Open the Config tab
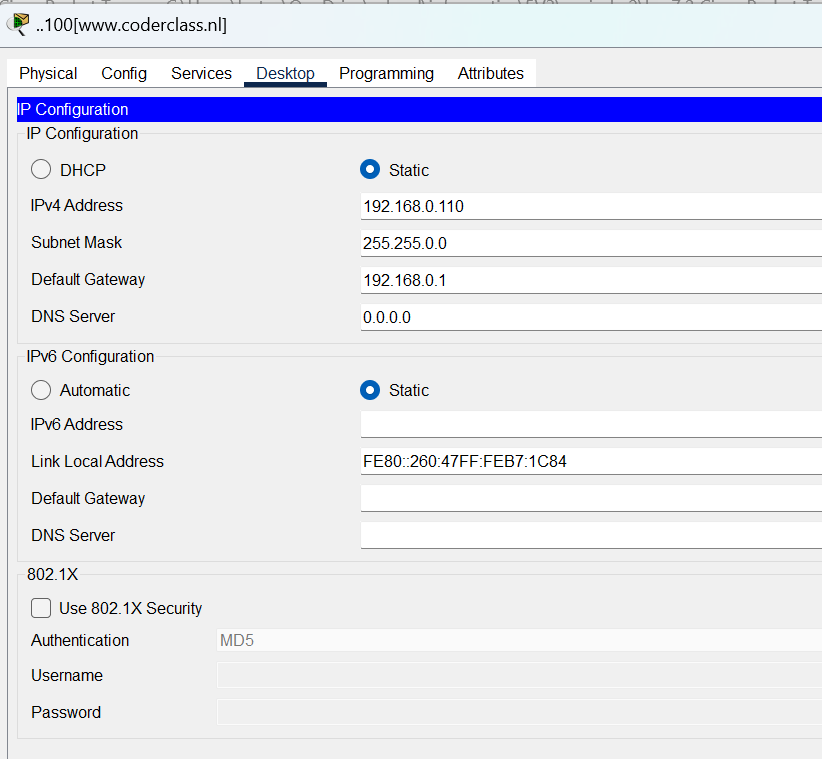The image size is (822, 759). coord(124,73)
